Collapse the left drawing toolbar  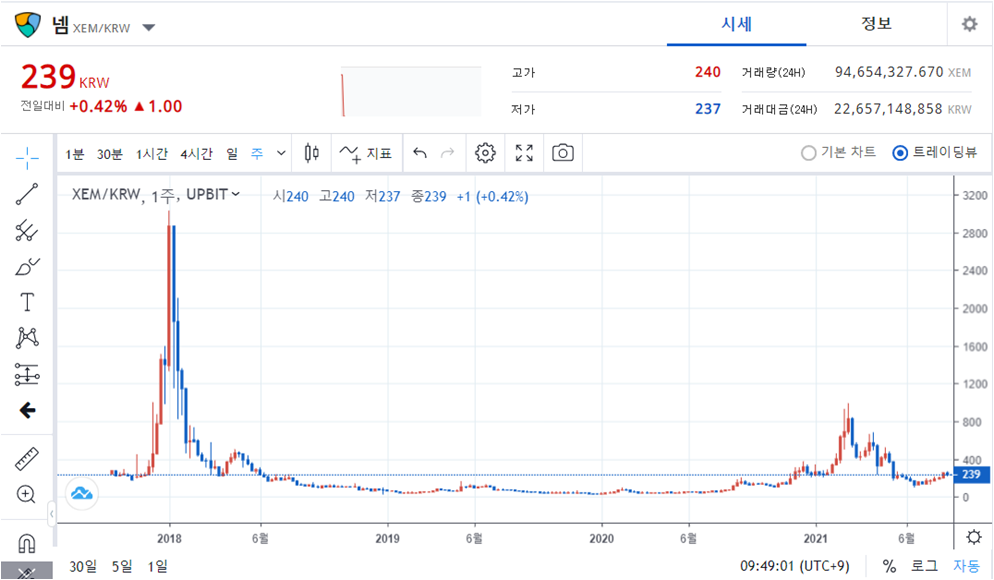click(51, 513)
